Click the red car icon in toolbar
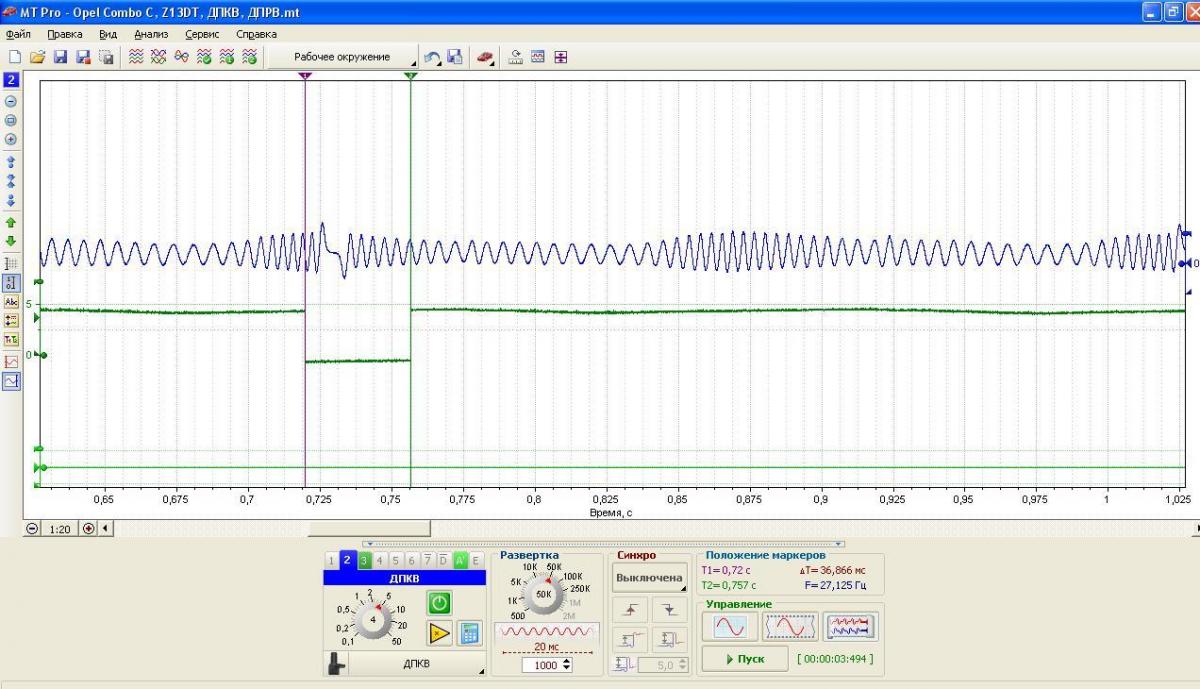 point(484,57)
